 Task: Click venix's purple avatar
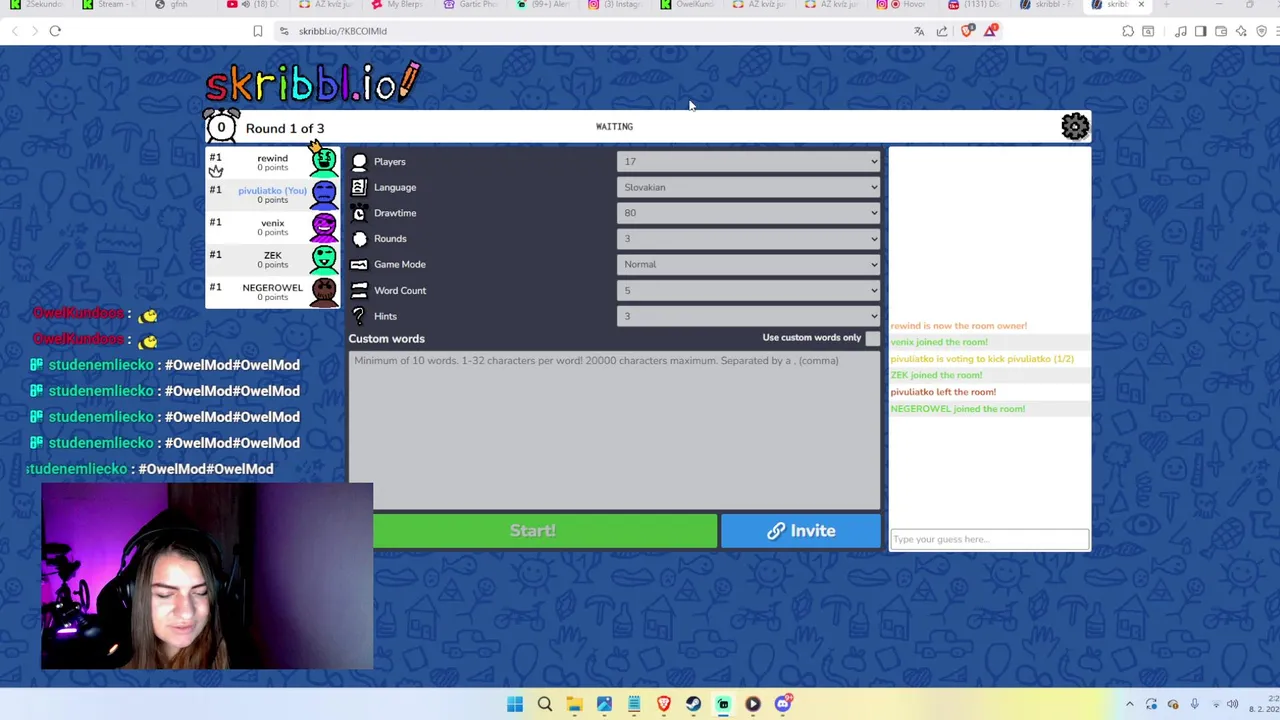(324, 226)
